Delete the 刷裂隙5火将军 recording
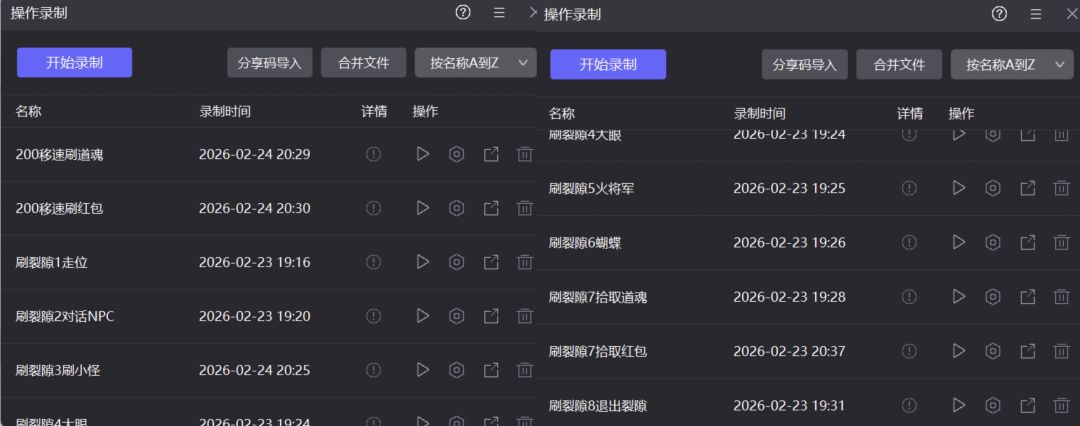 coord(1061,187)
